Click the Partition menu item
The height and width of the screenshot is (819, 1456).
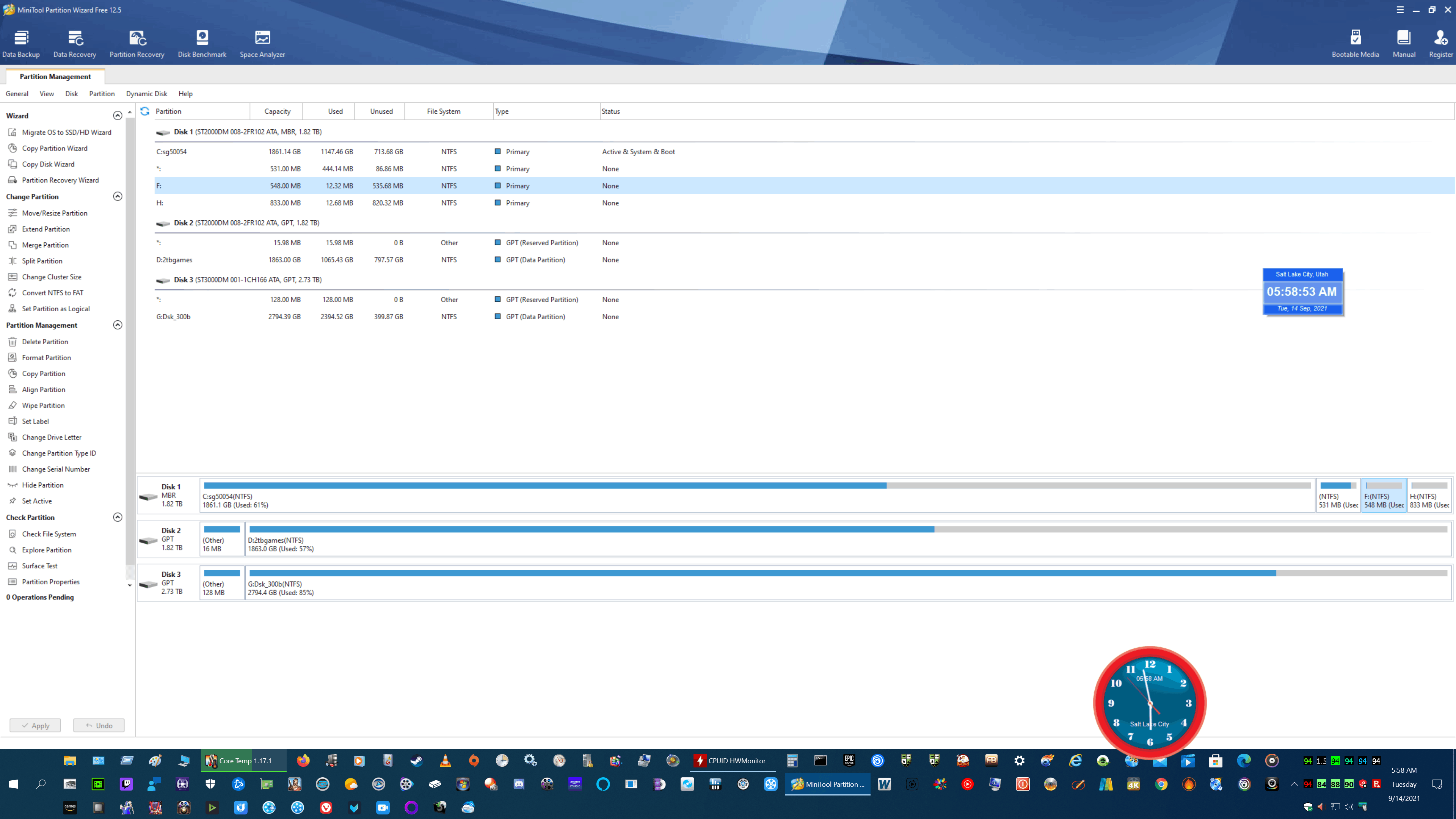pos(100,93)
